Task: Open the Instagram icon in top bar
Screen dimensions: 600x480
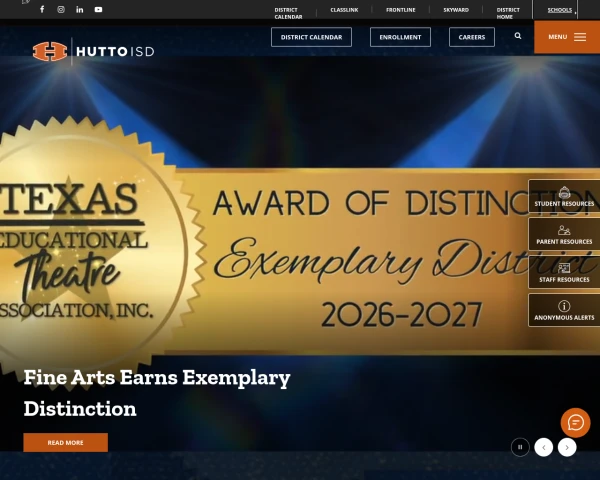Action: click(x=61, y=10)
